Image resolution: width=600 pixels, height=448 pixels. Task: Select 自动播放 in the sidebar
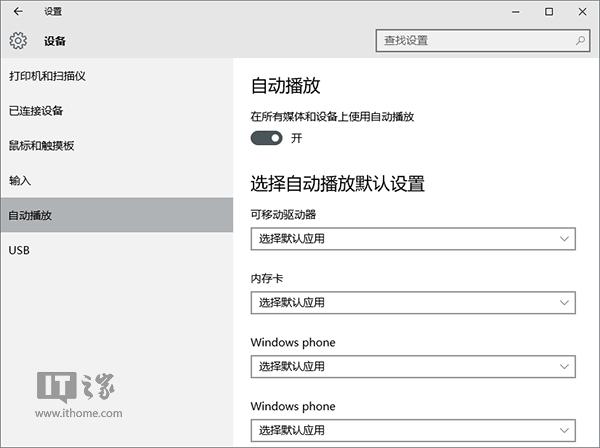pos(117,215)
